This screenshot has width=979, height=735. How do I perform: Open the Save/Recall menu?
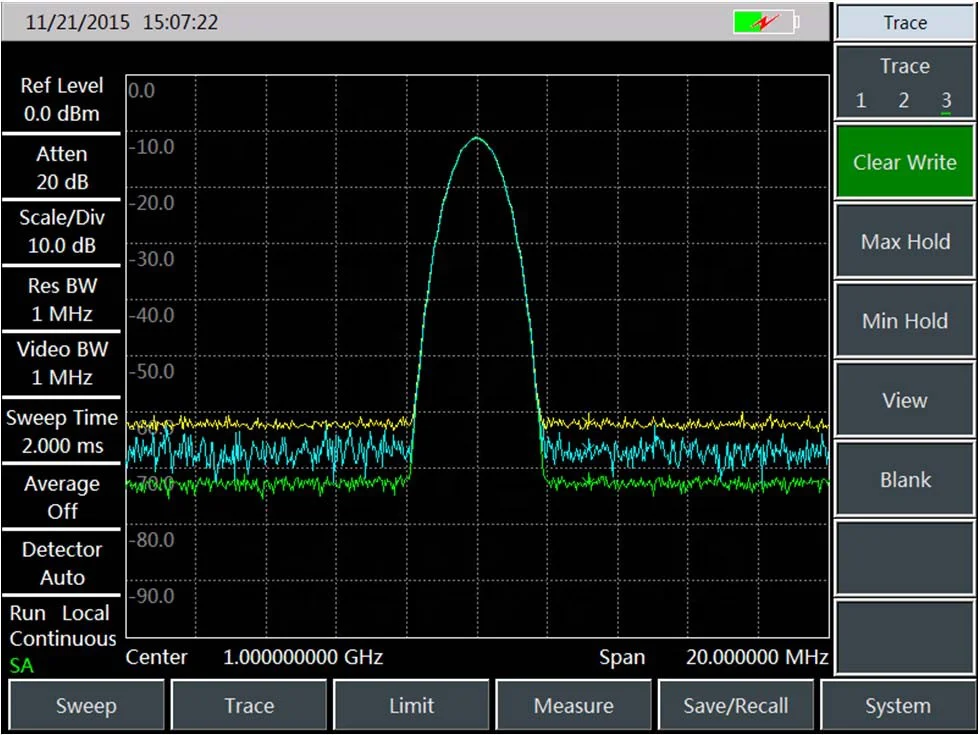coord(735,706)
